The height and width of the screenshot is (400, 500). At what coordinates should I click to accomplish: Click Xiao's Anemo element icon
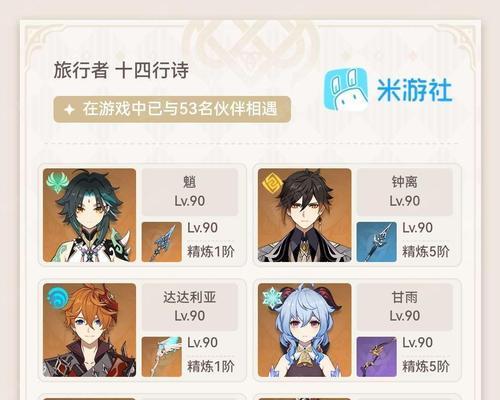click(x=57, y=182)
